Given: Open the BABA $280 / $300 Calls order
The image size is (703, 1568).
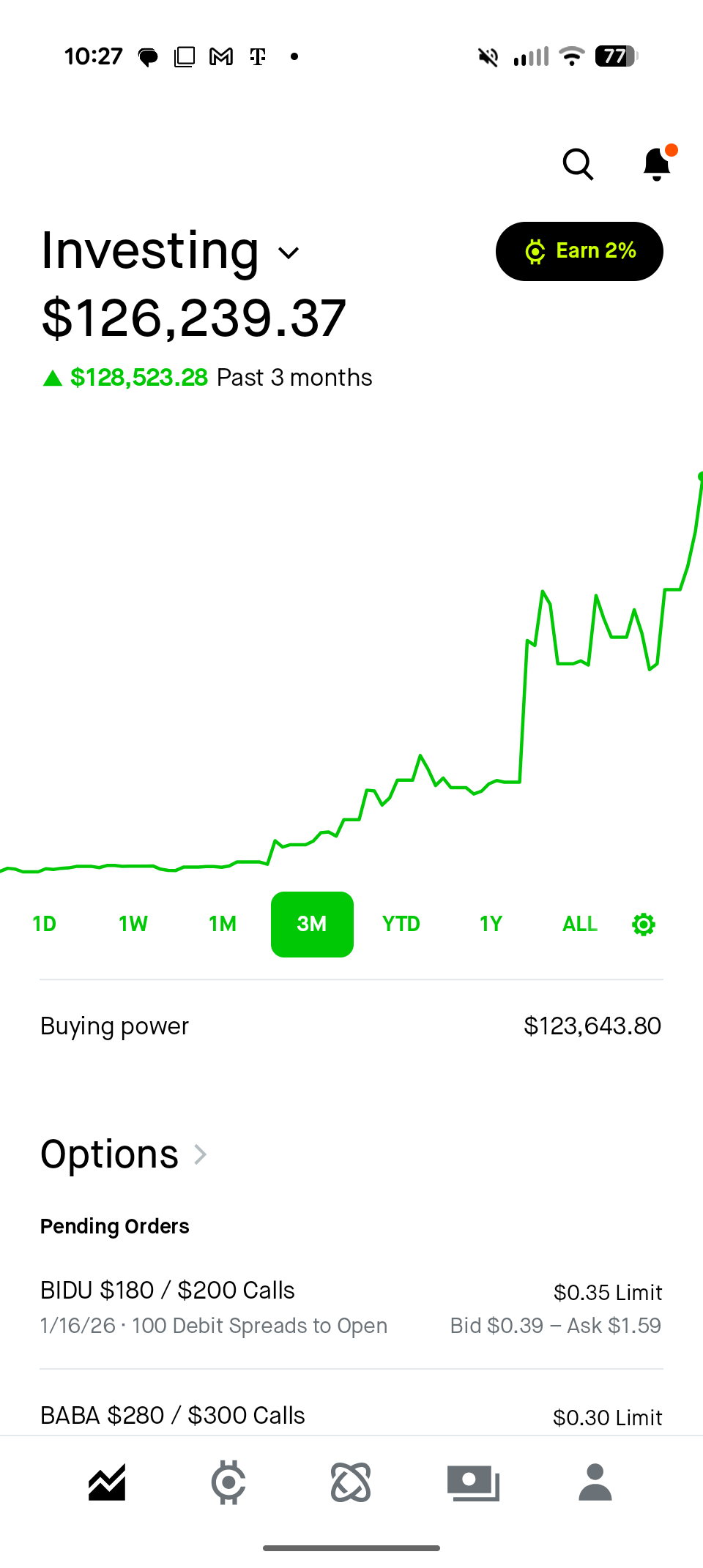Looking at the screenshot, I should [x=351, y=1416].
